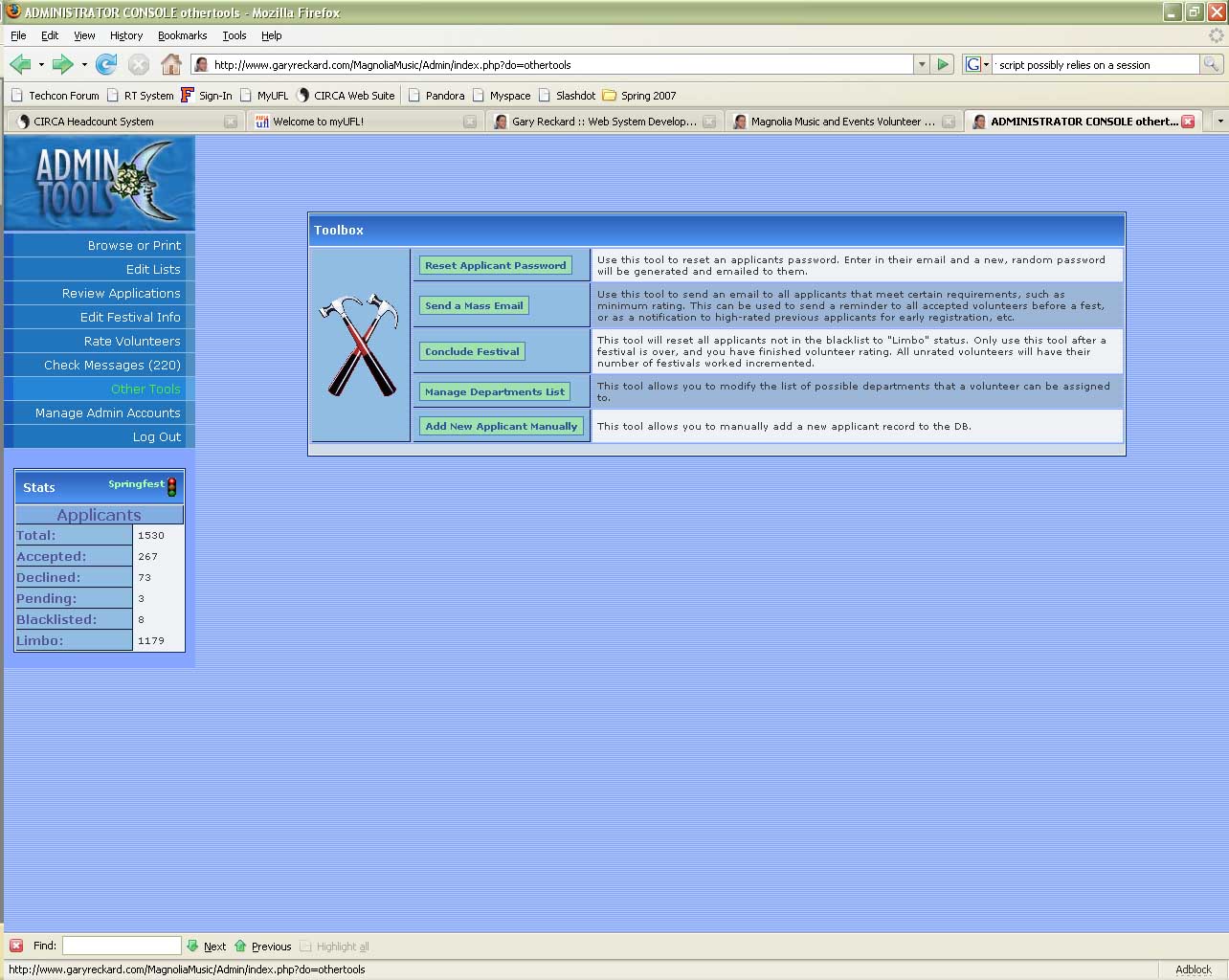The height and width of the screenshot is (980, 1229).
Task: Click the crossed hammers Toolbox image
Action: tap(360, 345)
